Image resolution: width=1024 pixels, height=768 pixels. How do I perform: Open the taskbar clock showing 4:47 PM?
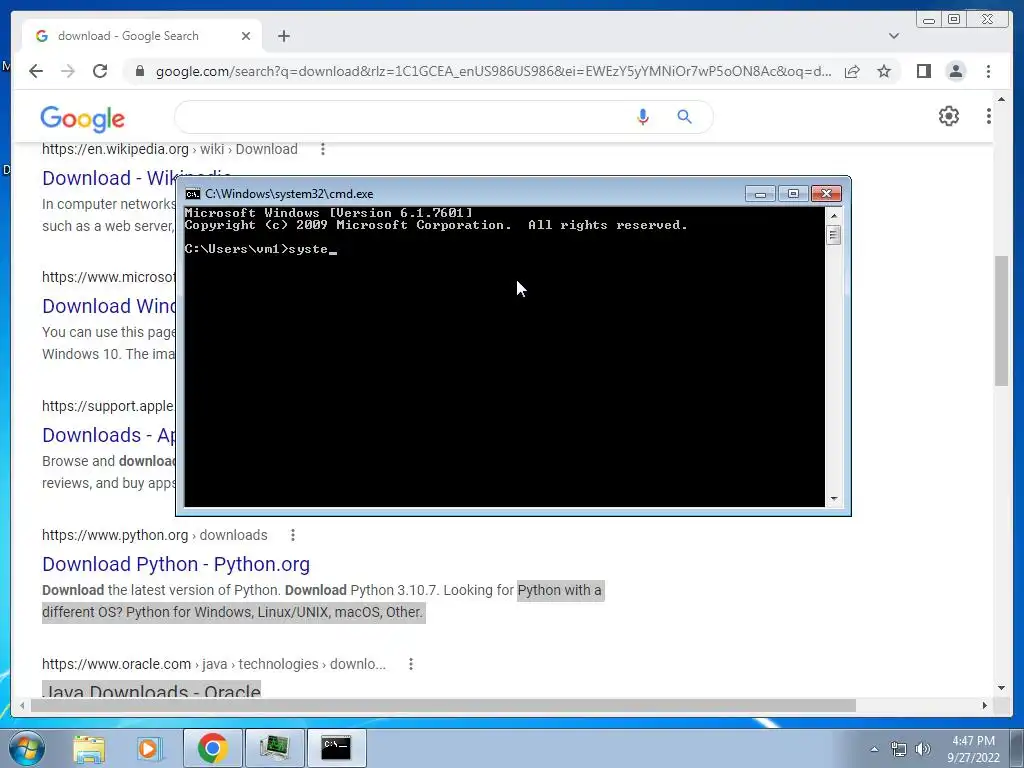click(974, 749)
